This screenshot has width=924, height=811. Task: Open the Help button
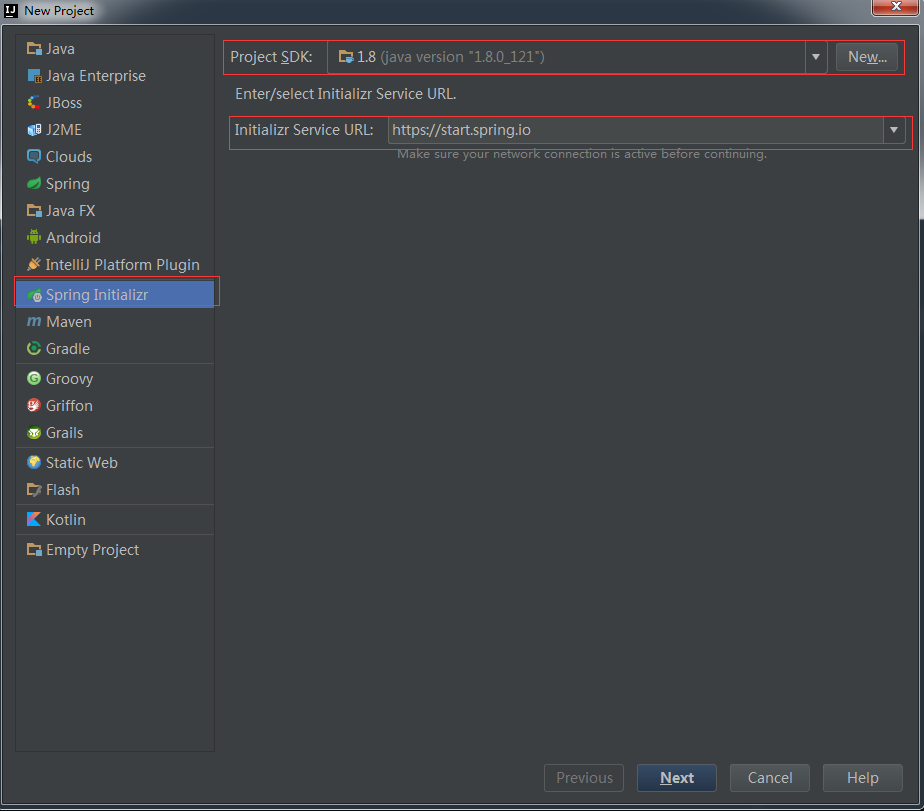[863, 778]
